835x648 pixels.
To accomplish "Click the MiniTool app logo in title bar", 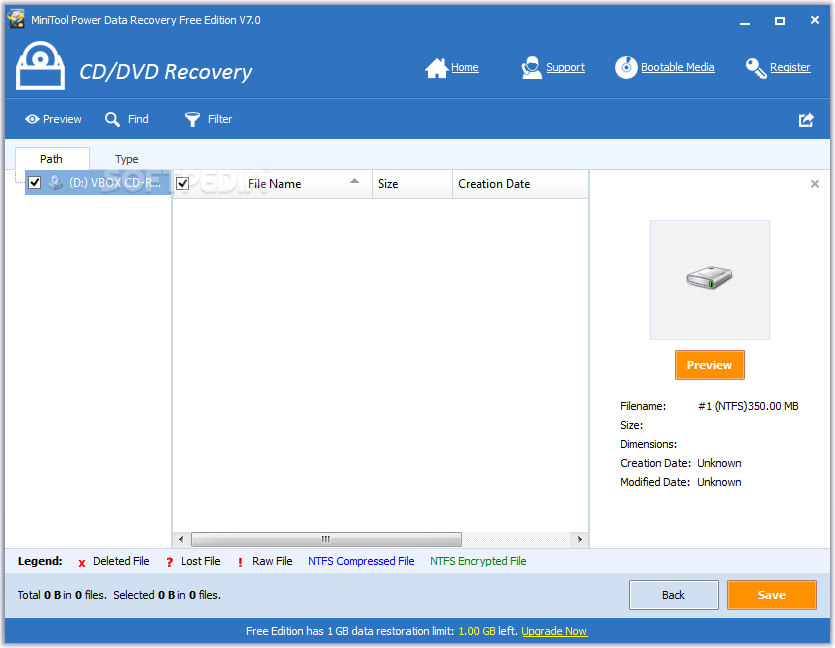I will [x=16, y=20].
